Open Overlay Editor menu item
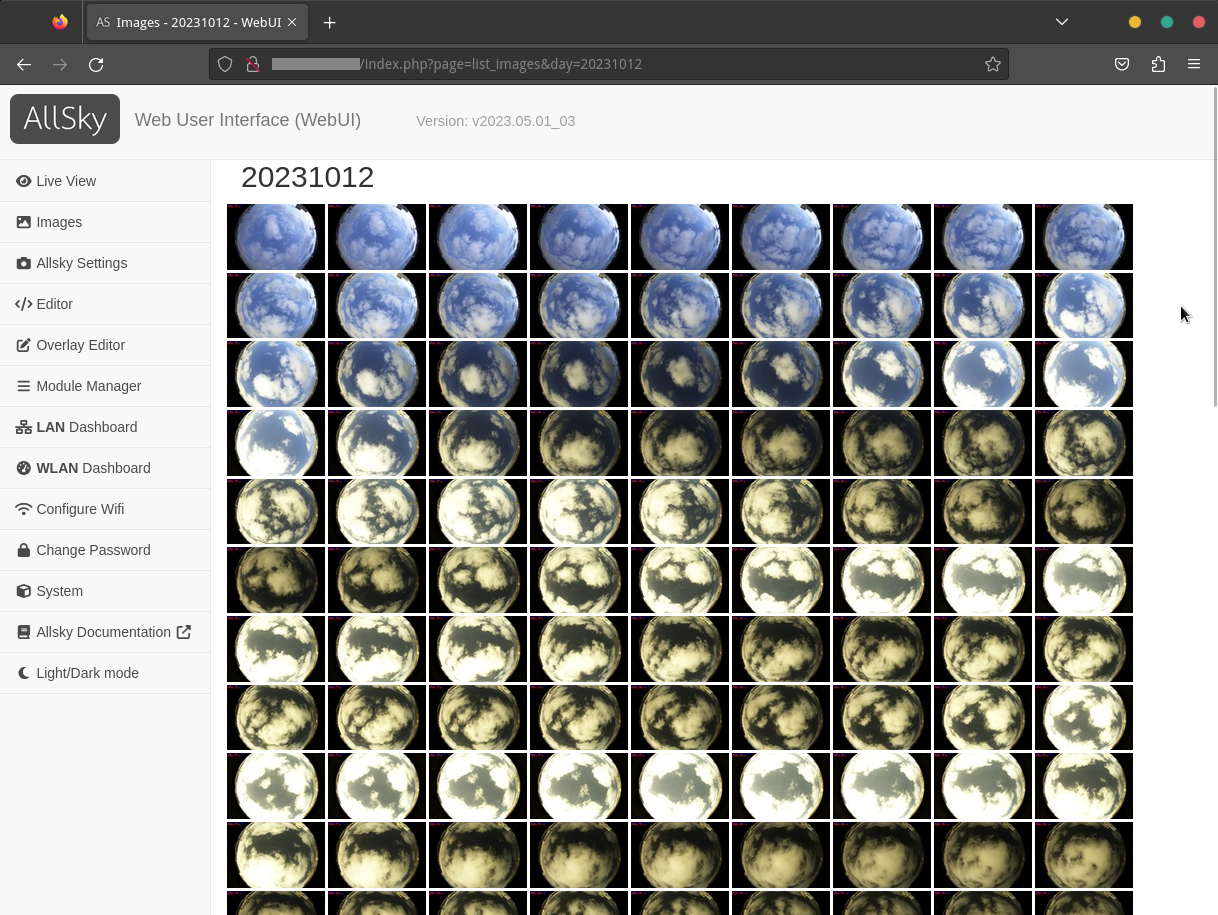The width and height of the screenshot is (1218, 915). (105, 345)
